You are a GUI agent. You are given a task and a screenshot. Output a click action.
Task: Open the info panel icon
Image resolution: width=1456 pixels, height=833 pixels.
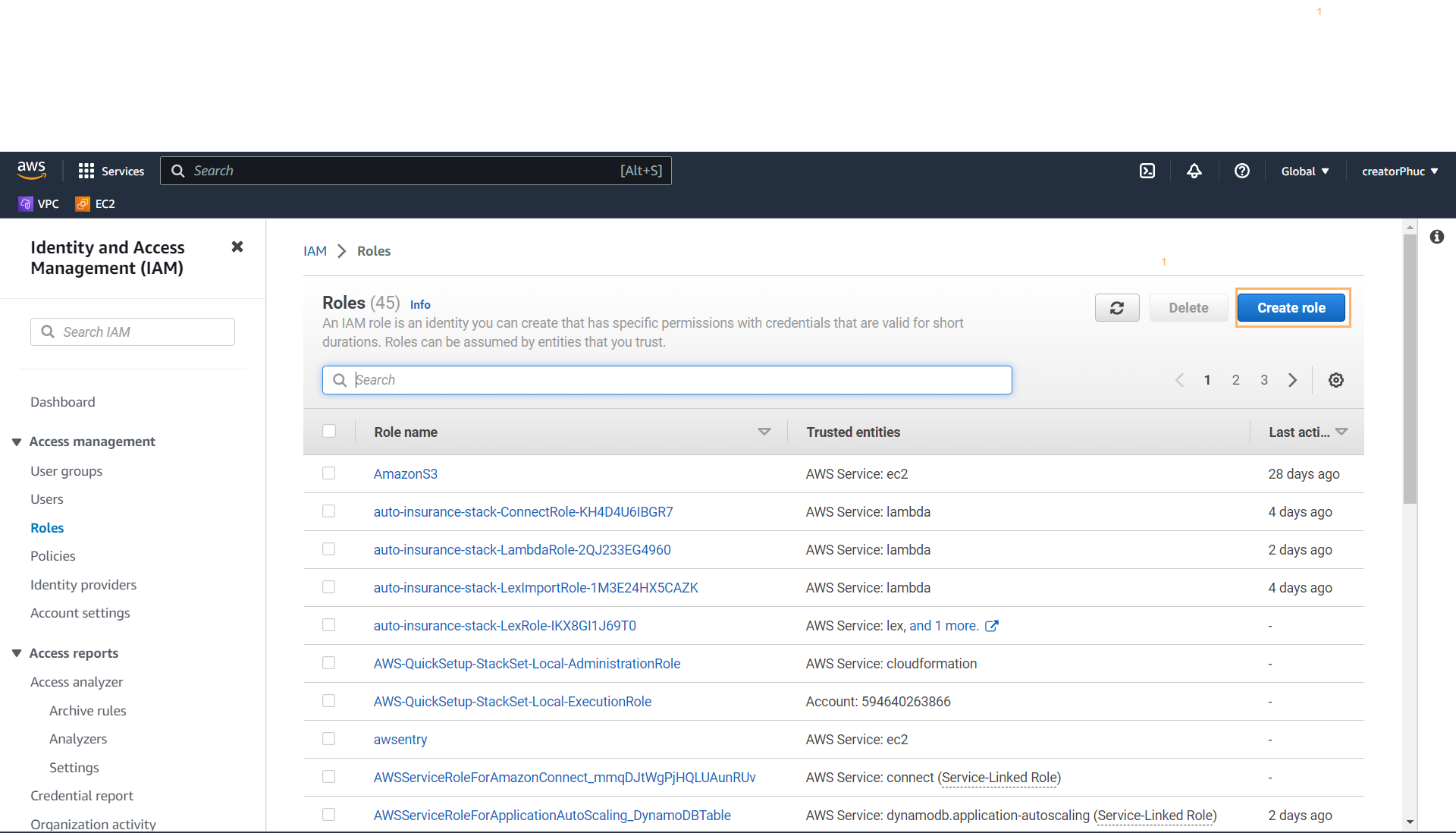1437,237
